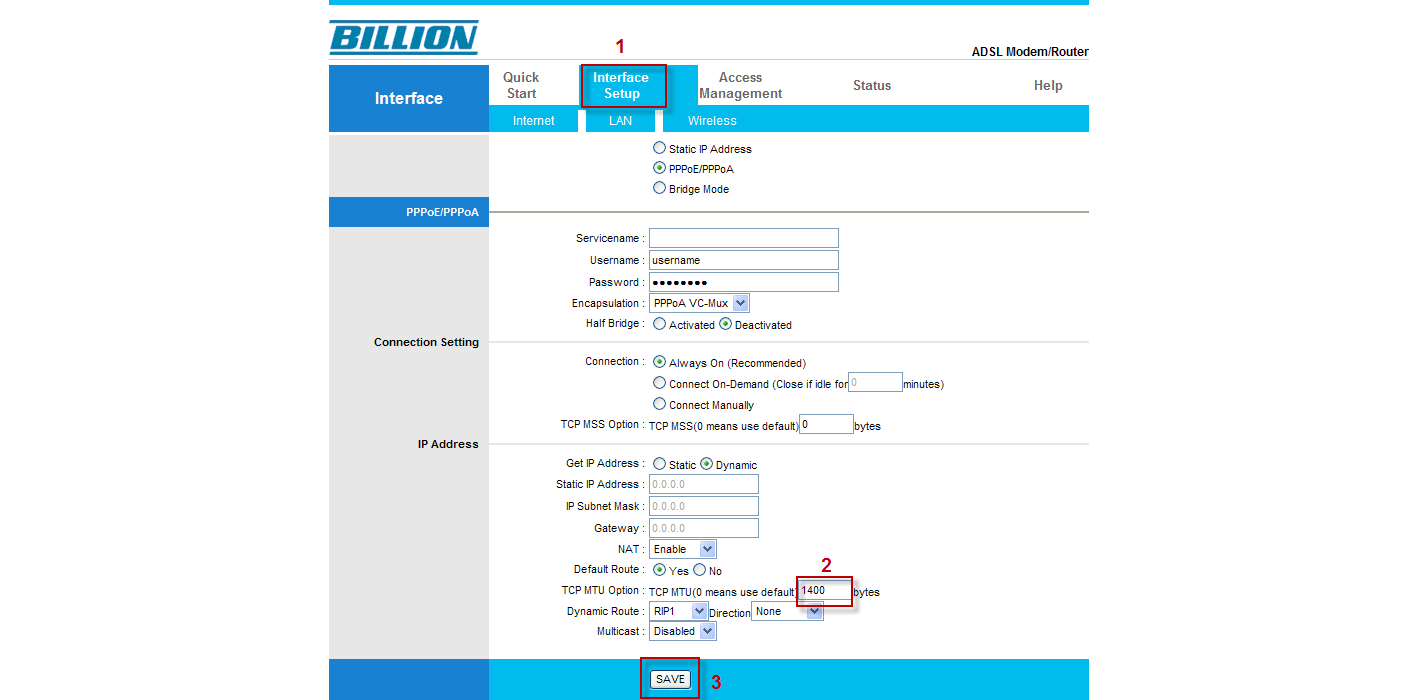Click the Billion logo
1419x700 pixels.
coord(403,38)
